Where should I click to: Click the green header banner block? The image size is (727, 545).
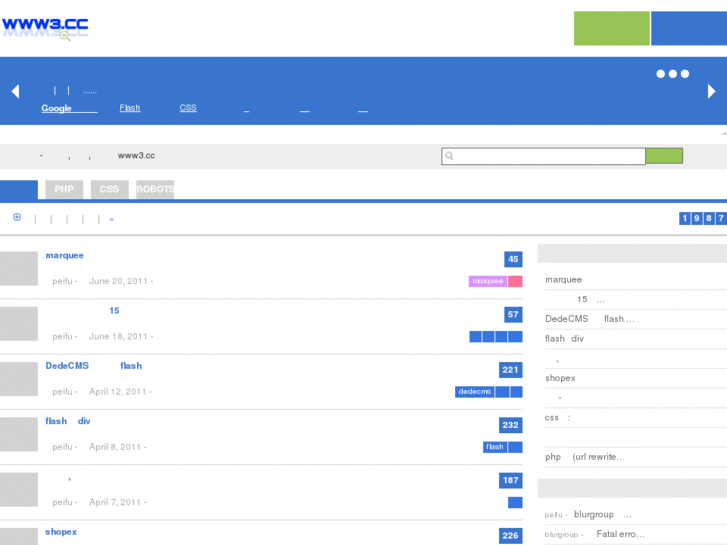pyautogui.click(x=612, y=28)
